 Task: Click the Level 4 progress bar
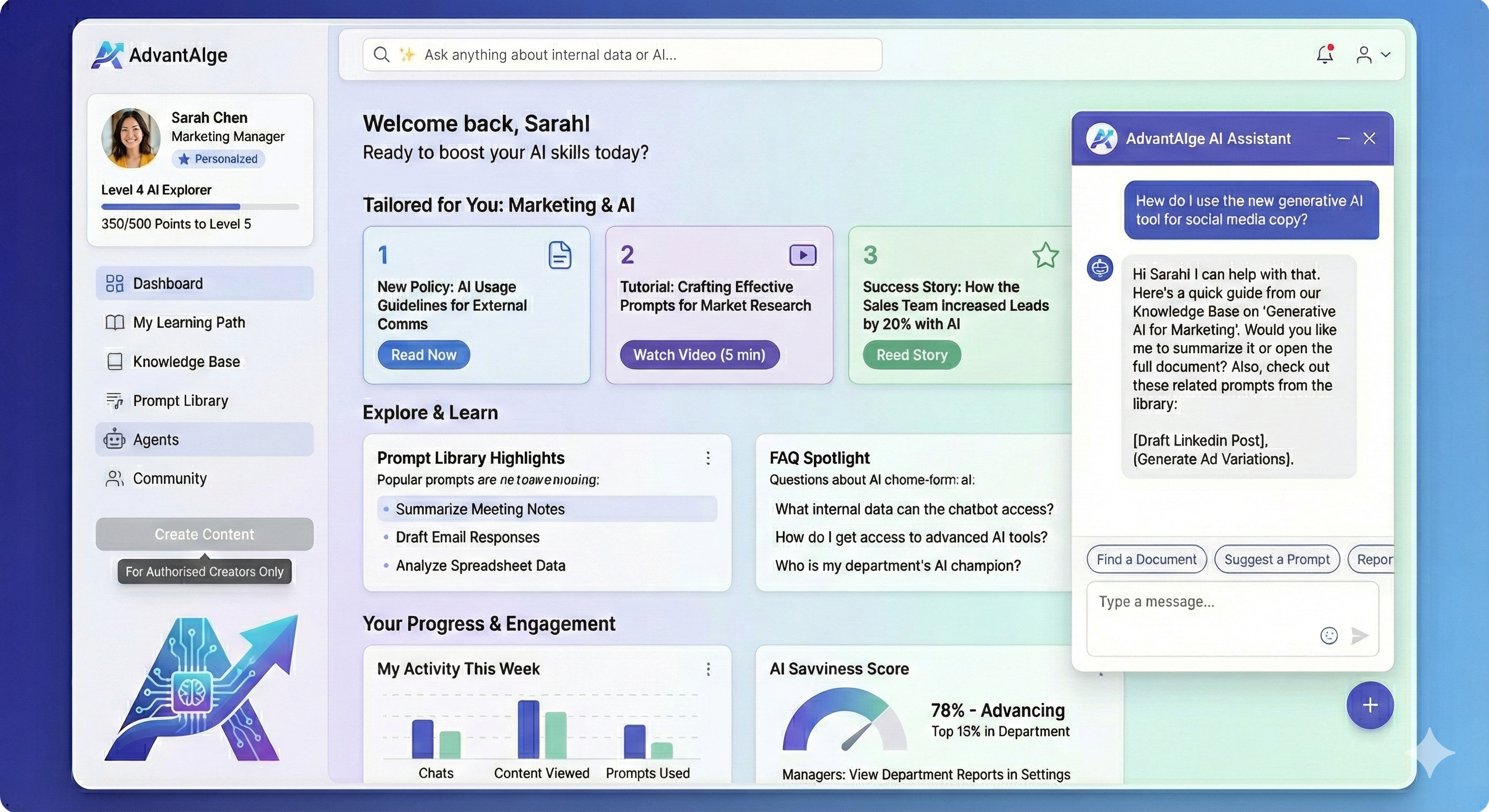click(199, 206)
